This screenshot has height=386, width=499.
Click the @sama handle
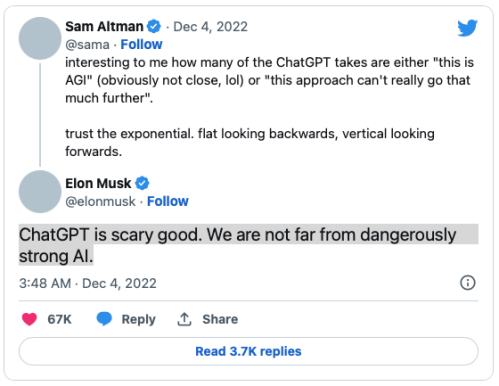(87, 45)
